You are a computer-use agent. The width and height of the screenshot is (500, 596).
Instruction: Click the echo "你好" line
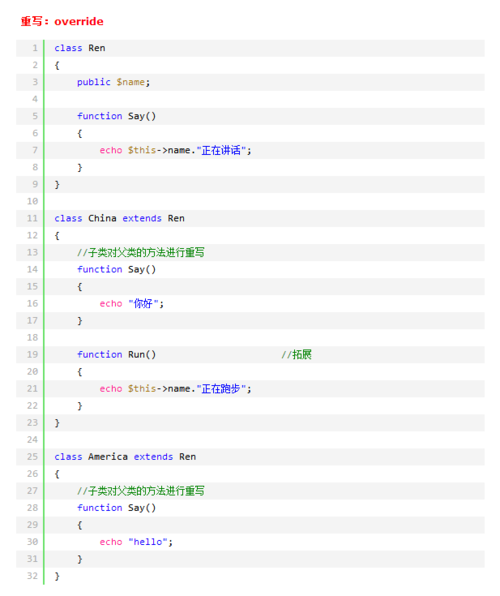pyautogui.click(x=132, y=304)
